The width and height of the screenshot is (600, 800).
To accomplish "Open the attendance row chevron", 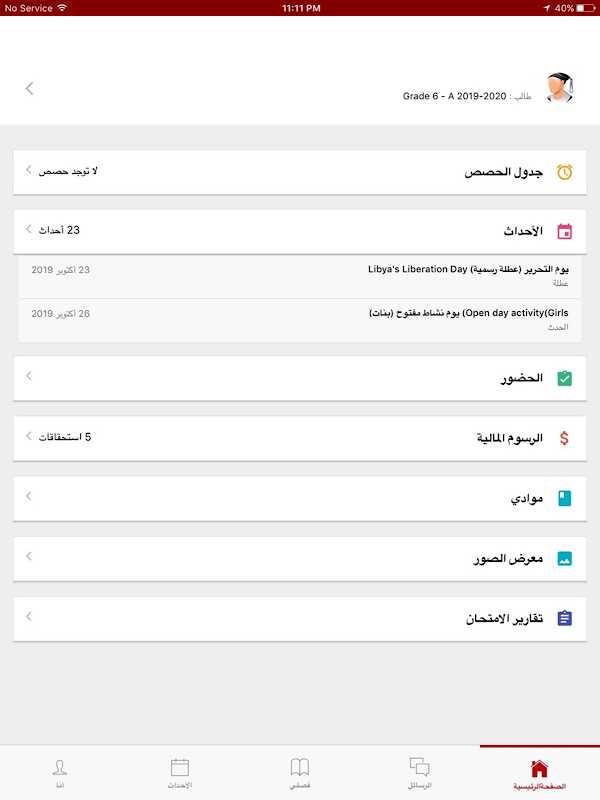I will 29,376.
